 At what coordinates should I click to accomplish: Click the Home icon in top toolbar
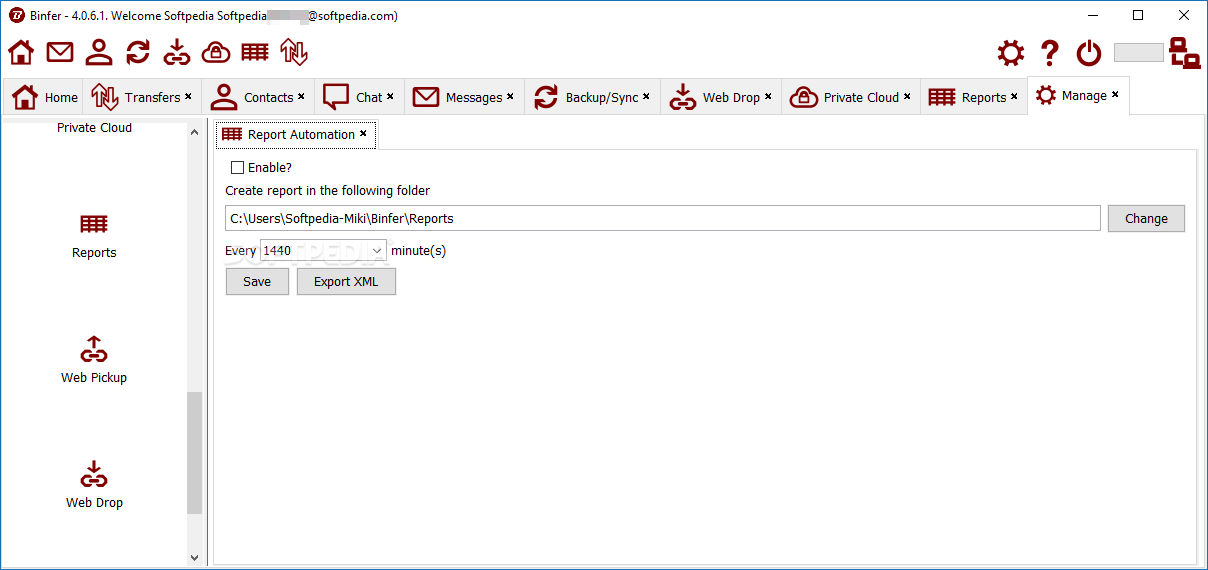click(x=21, y=52)
